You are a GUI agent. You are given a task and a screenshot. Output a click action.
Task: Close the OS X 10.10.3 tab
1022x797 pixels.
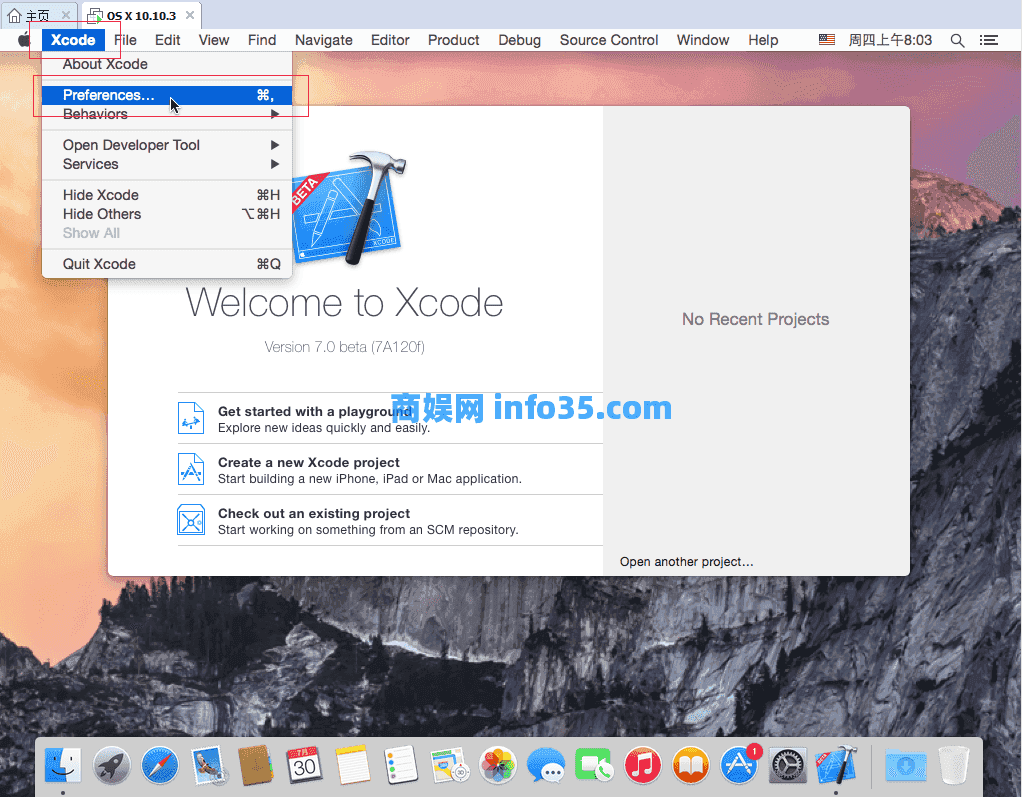click(190, 15)
